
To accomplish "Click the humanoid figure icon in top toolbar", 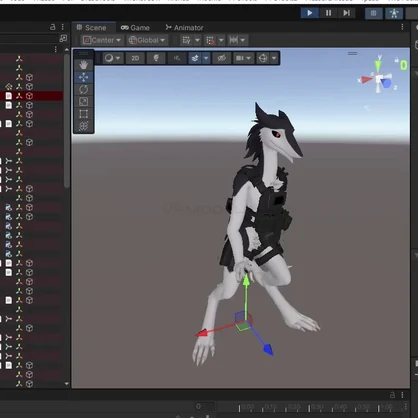I will tap(394, 13).
